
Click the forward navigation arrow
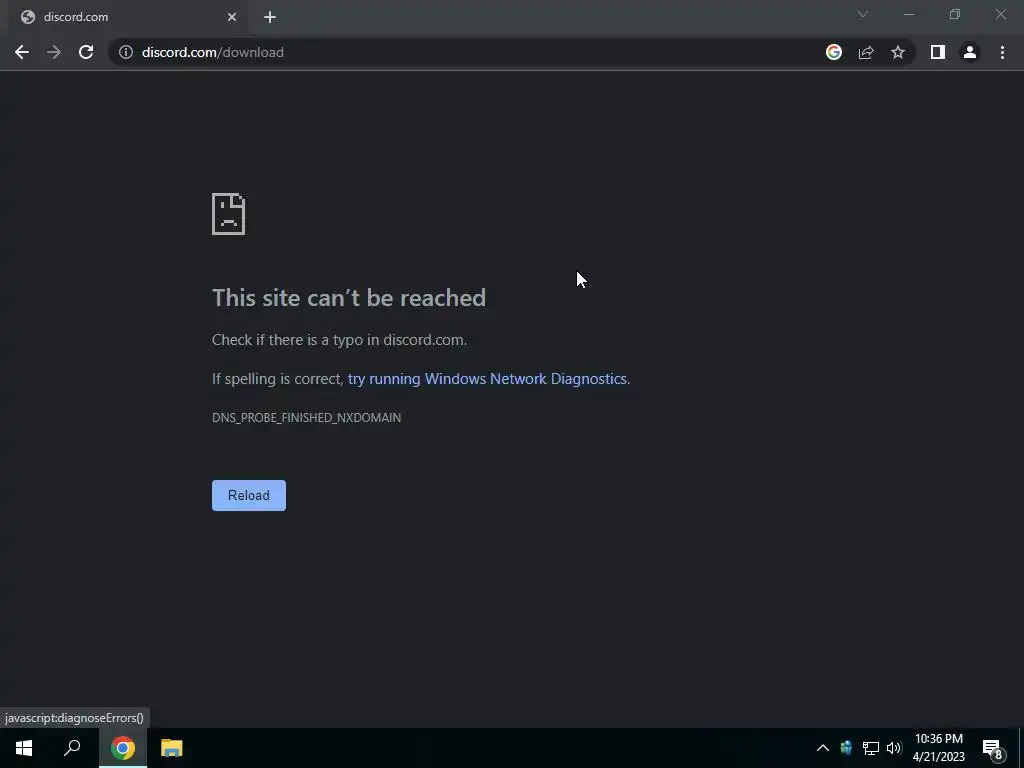pos(54,52)
